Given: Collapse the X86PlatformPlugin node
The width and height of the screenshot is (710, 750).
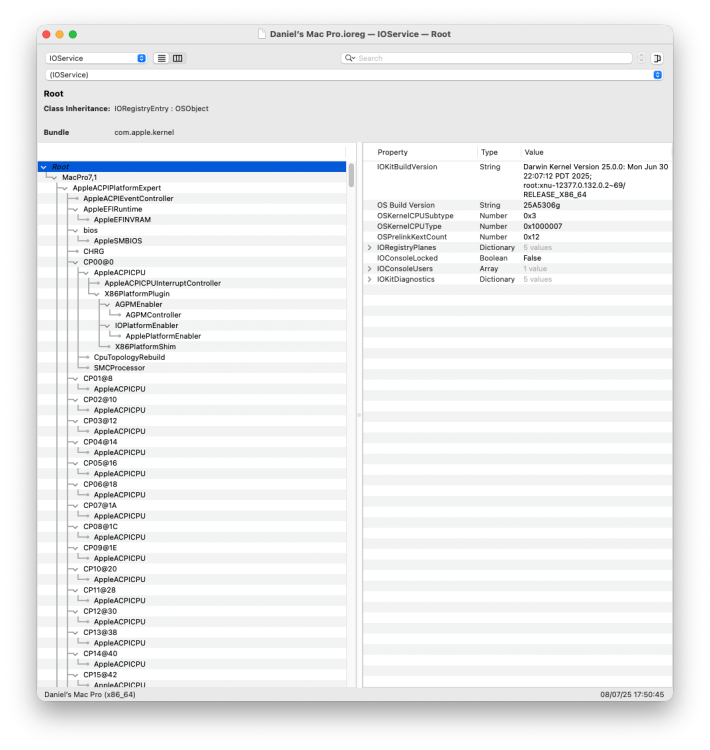Looking at the screenshot, I should (x=96, y=294).
